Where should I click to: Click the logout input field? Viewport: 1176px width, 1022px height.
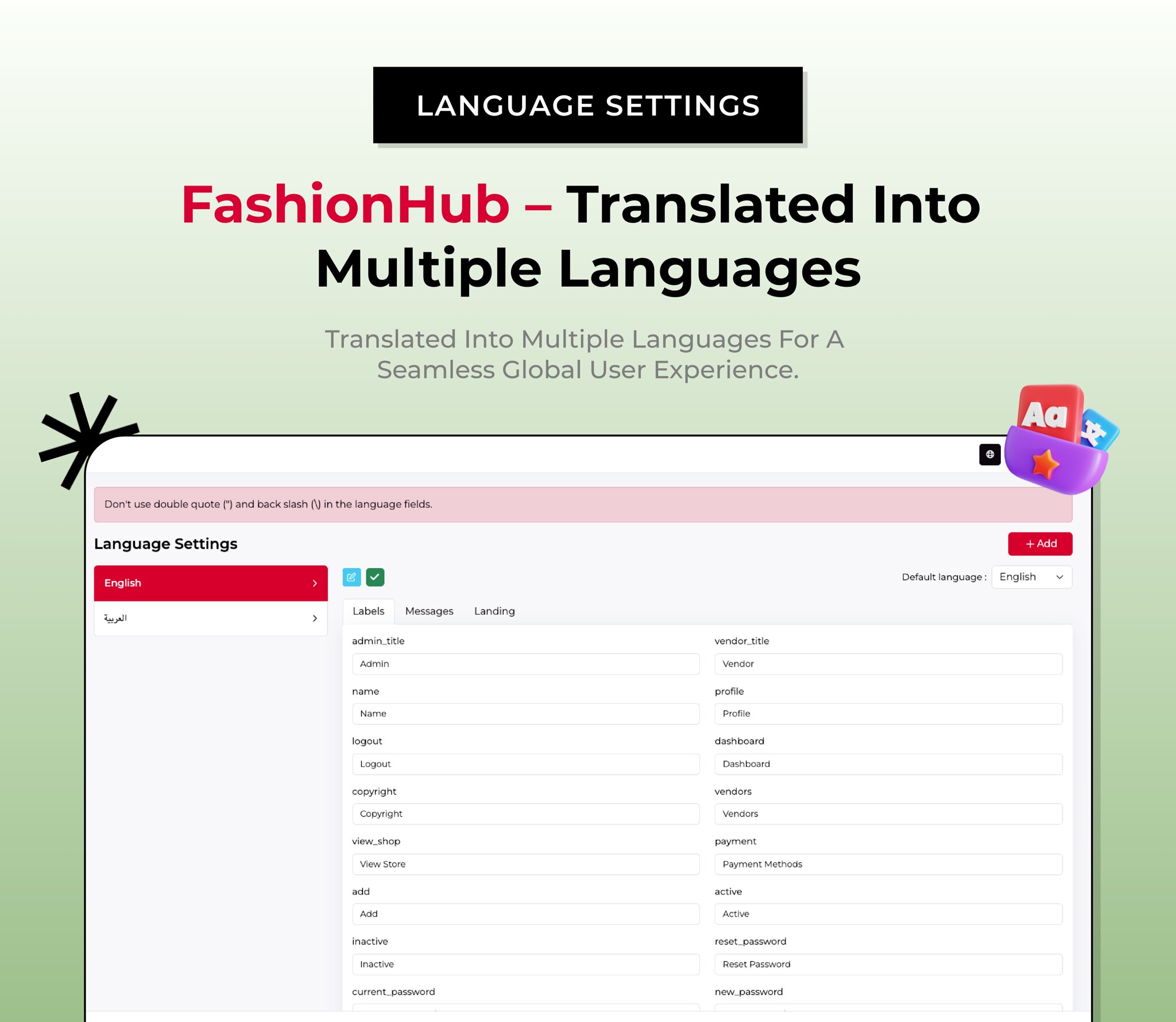525,763
